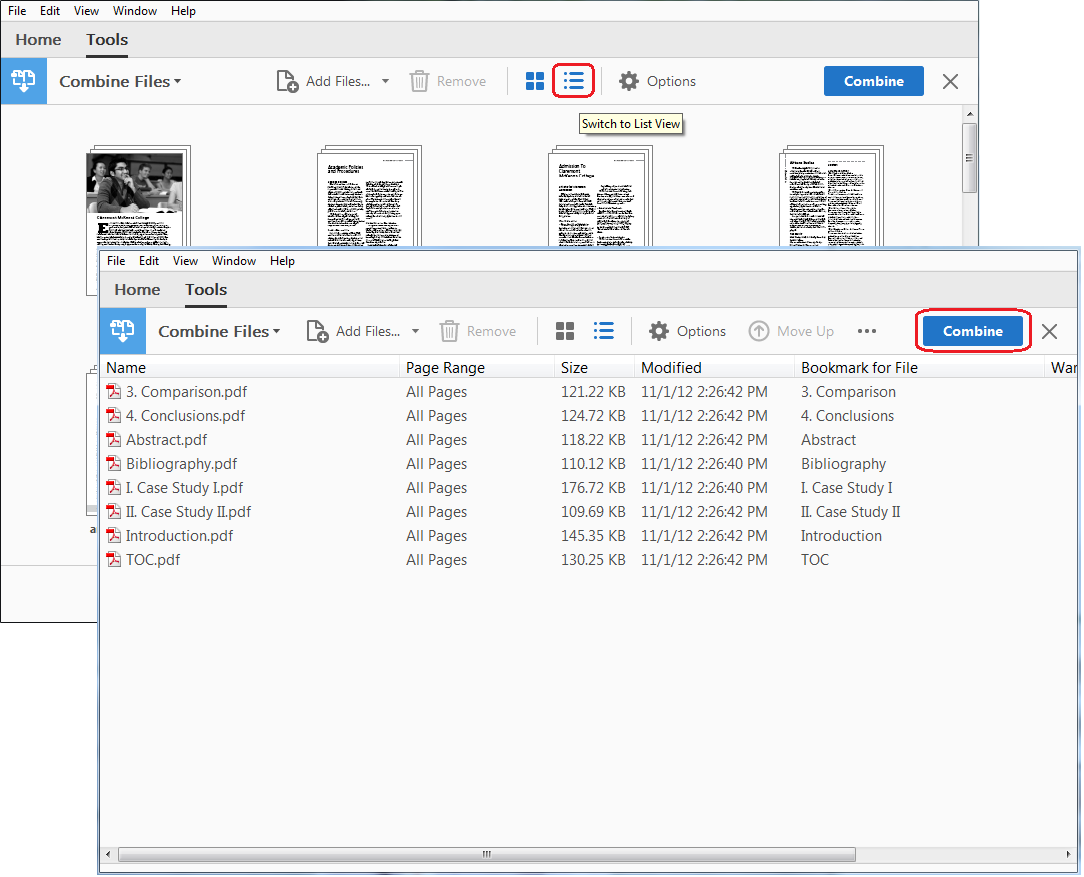1084x877 pixels.
Task: Open View menu in front window
Action: tap(185, 261)
